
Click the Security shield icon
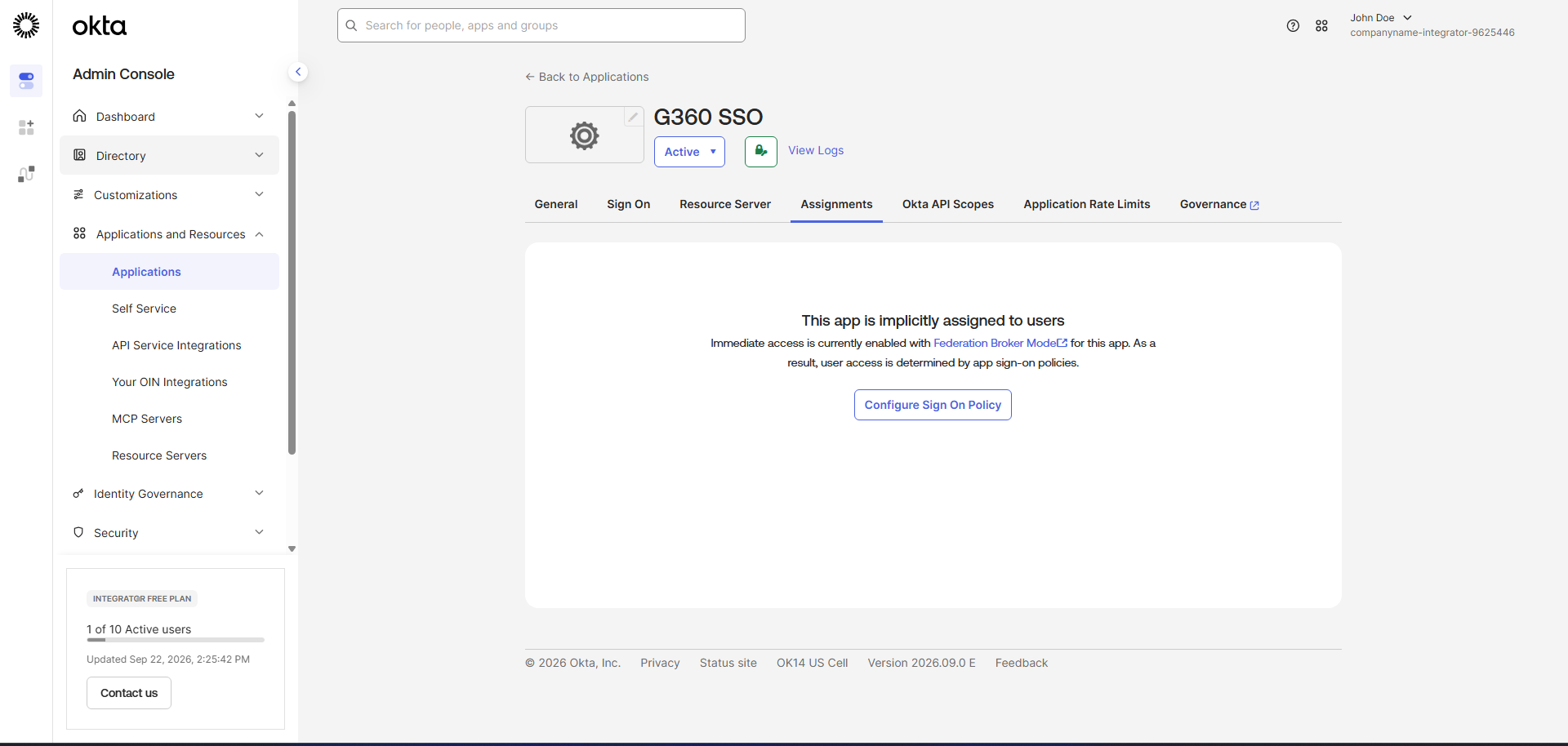[x=78, y=532]
